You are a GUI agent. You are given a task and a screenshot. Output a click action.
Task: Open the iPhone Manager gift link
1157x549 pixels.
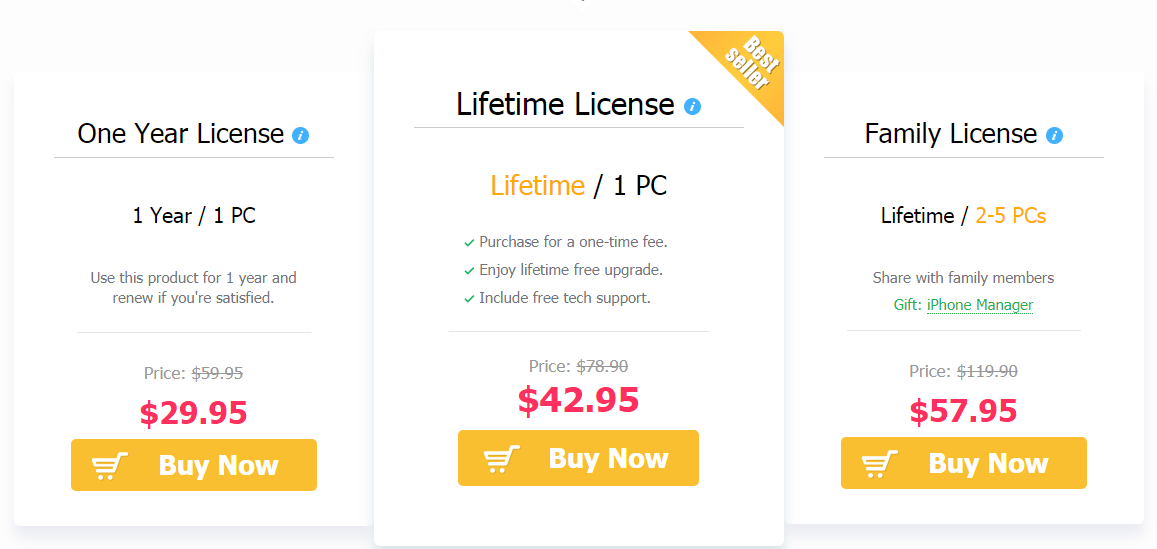click(x=980, y=305)
